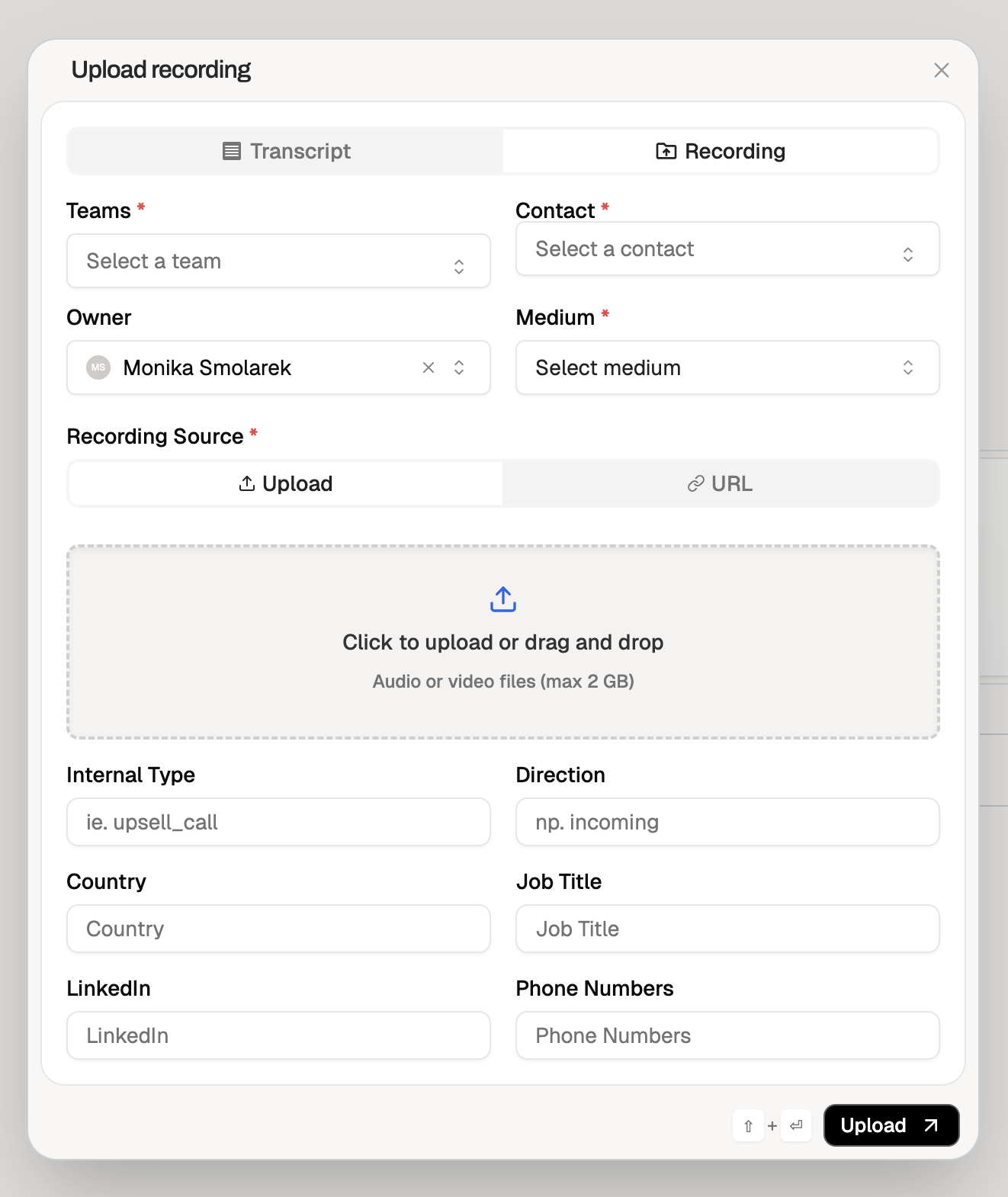Open the Select a team dropdown
Image resolution: width=1008 pixels, height=1197 pixels.
[278, 261]
